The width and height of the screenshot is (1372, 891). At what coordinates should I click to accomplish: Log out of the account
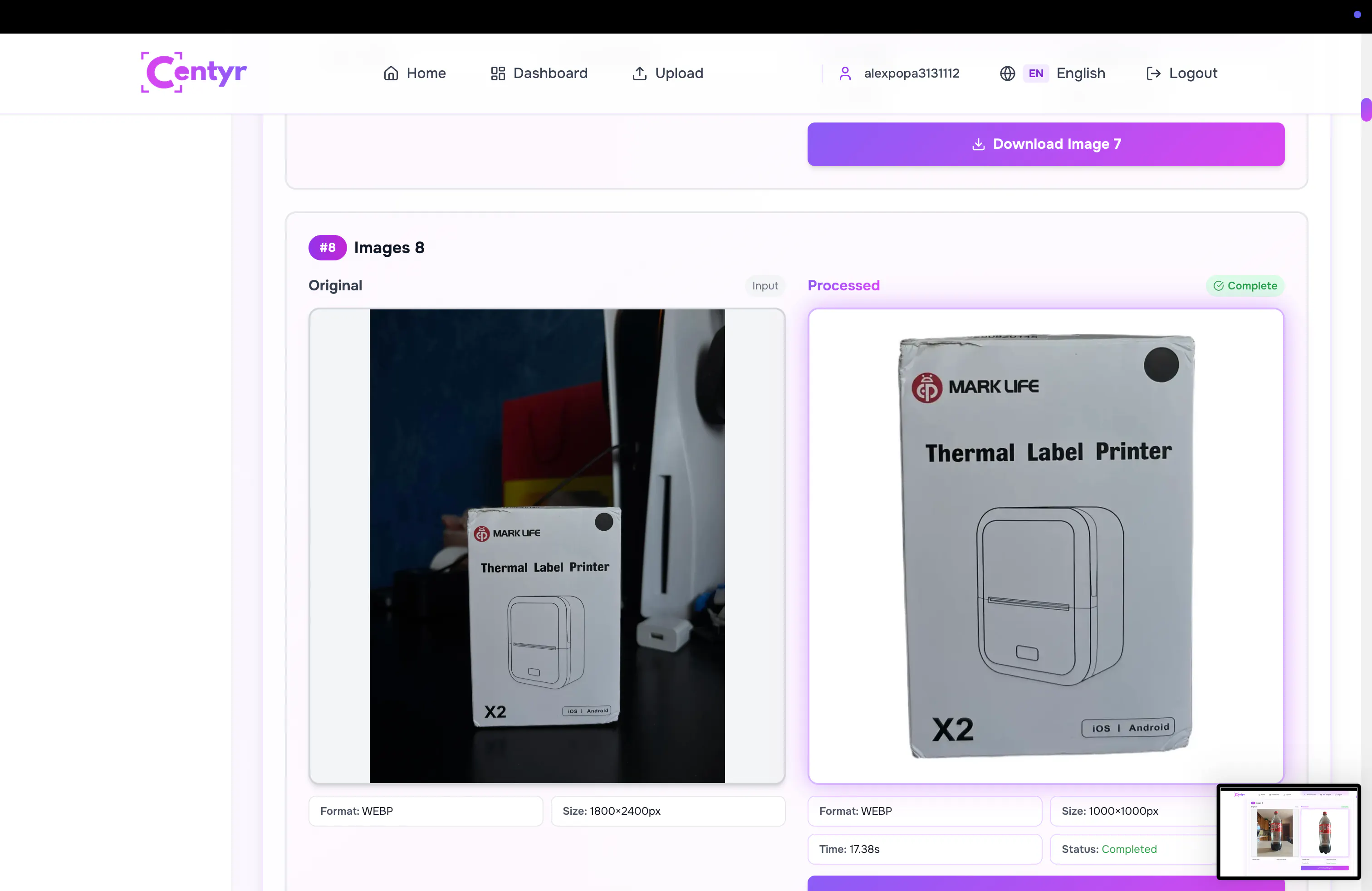(x=1181, y=73)
